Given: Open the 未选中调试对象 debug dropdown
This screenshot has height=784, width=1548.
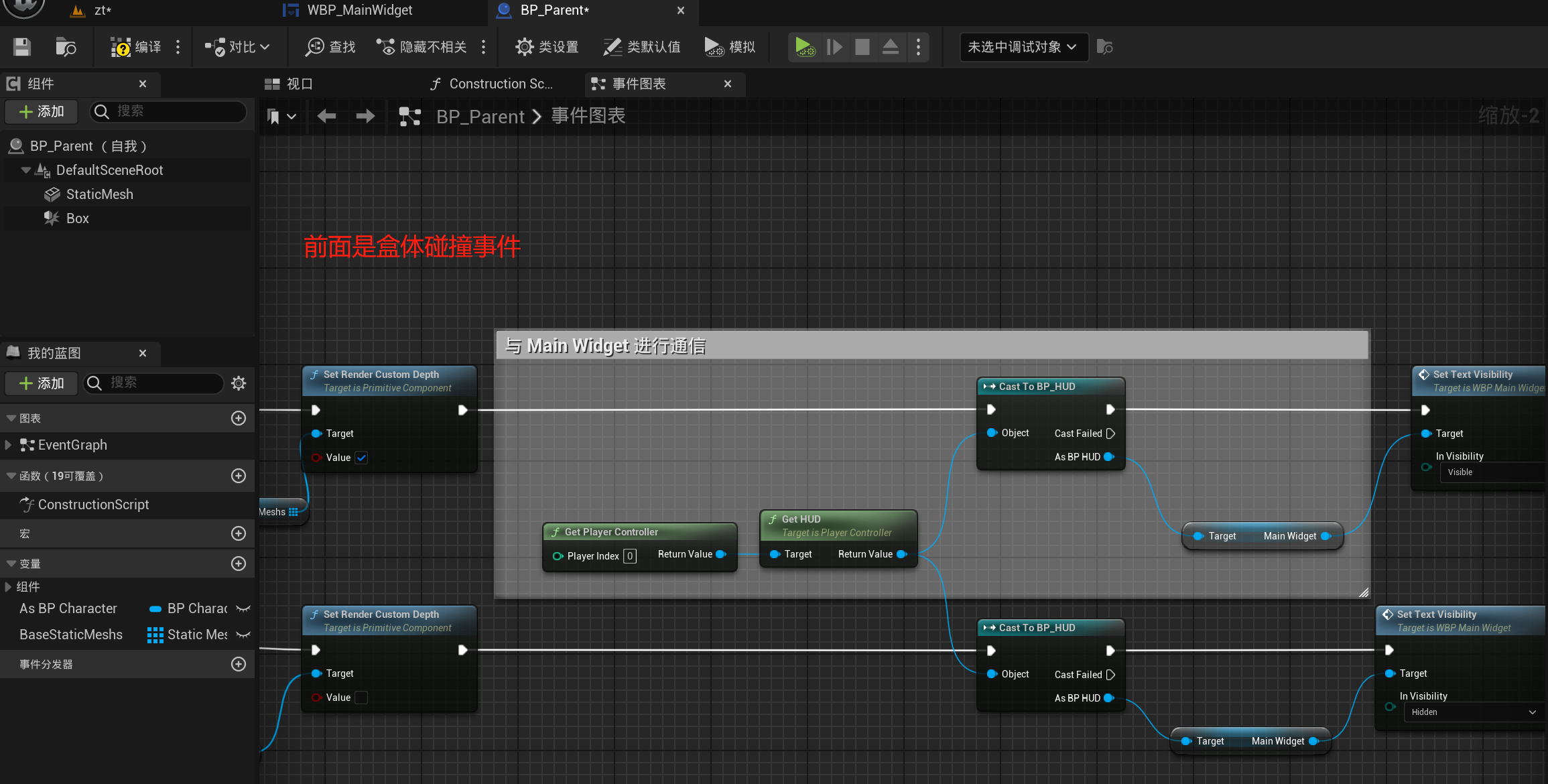Looking at the screenshot, I should pyautogui.click(x=1023, y=47).
